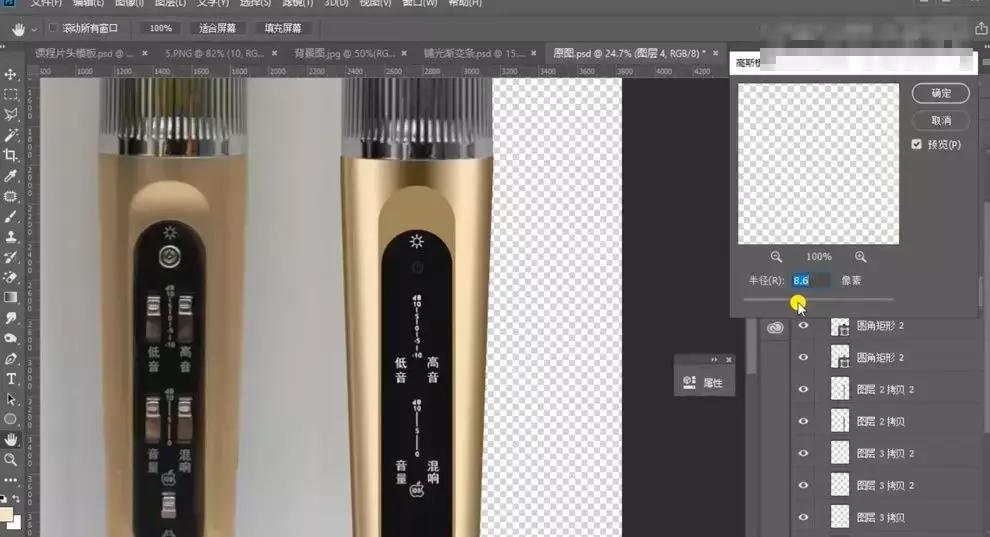This screenshot has width=990, height=537.
Task: Click the radius slider handle
Action: (x=797, y=301)
